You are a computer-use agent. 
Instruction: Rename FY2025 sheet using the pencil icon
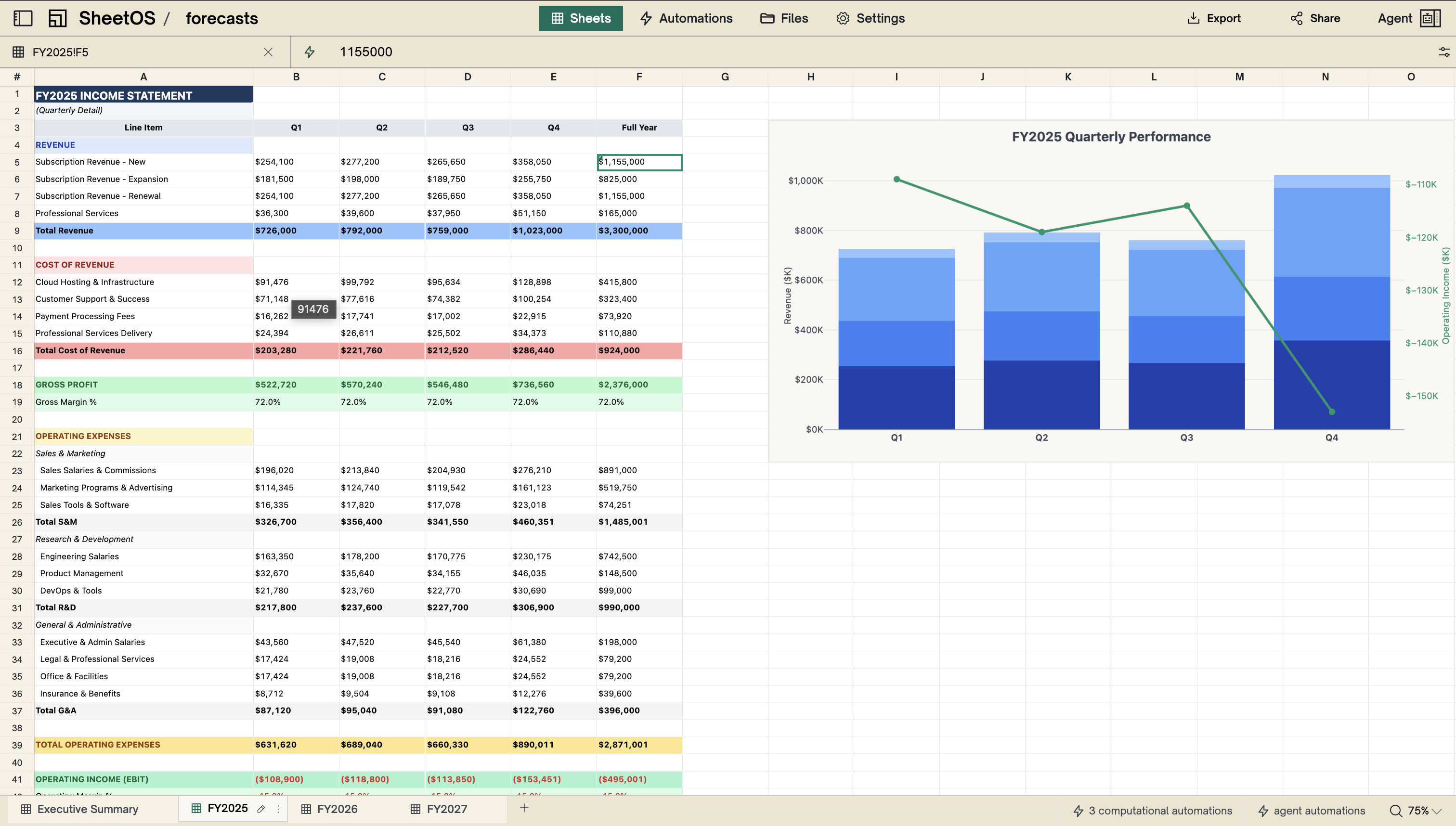click(261, 810)
